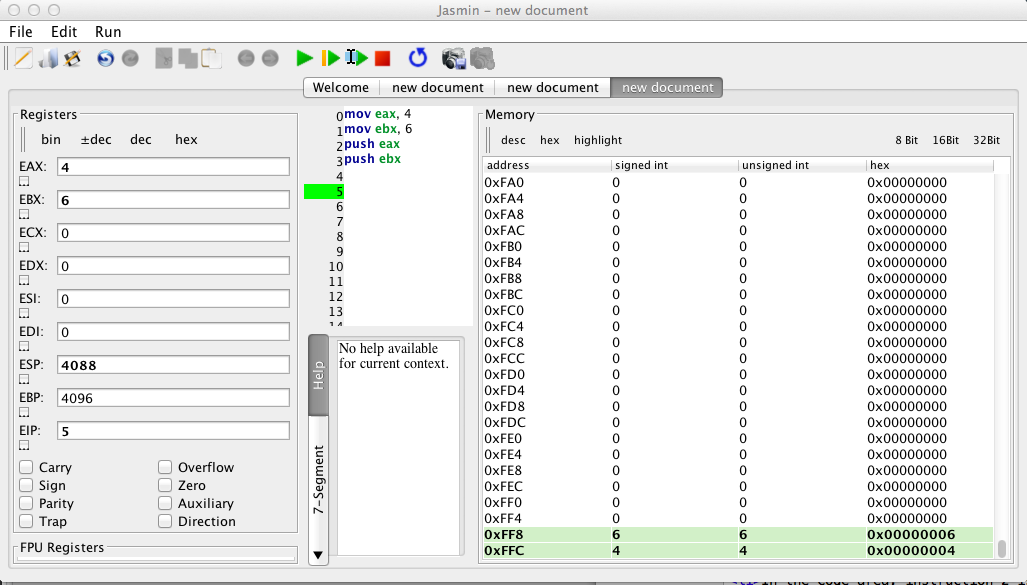Click the camera snapshot save icon
Viewport: 1027px width, 585px height.
455,58
